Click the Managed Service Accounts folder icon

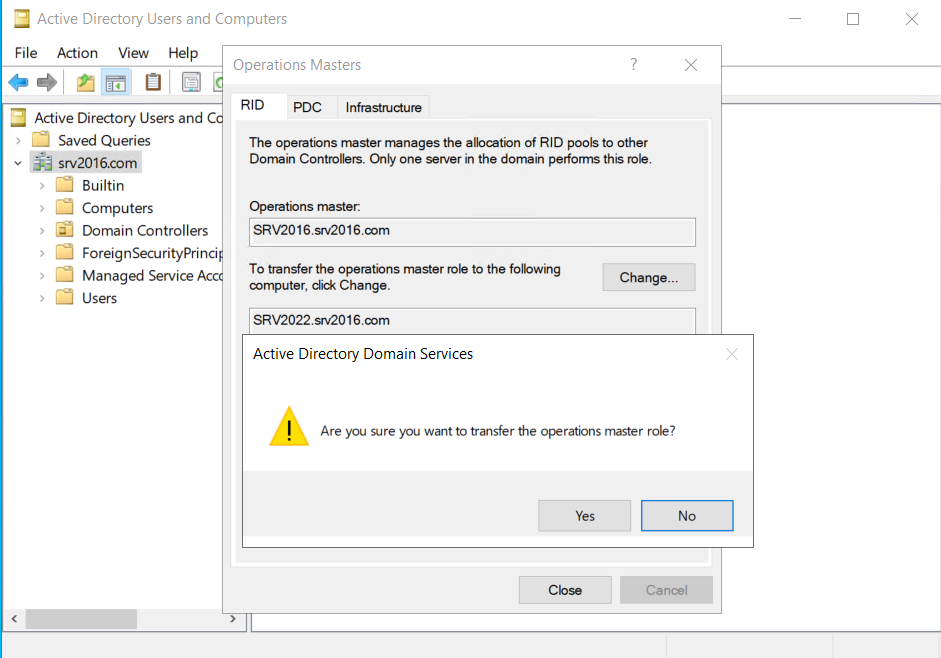click(x=64, y=275)
